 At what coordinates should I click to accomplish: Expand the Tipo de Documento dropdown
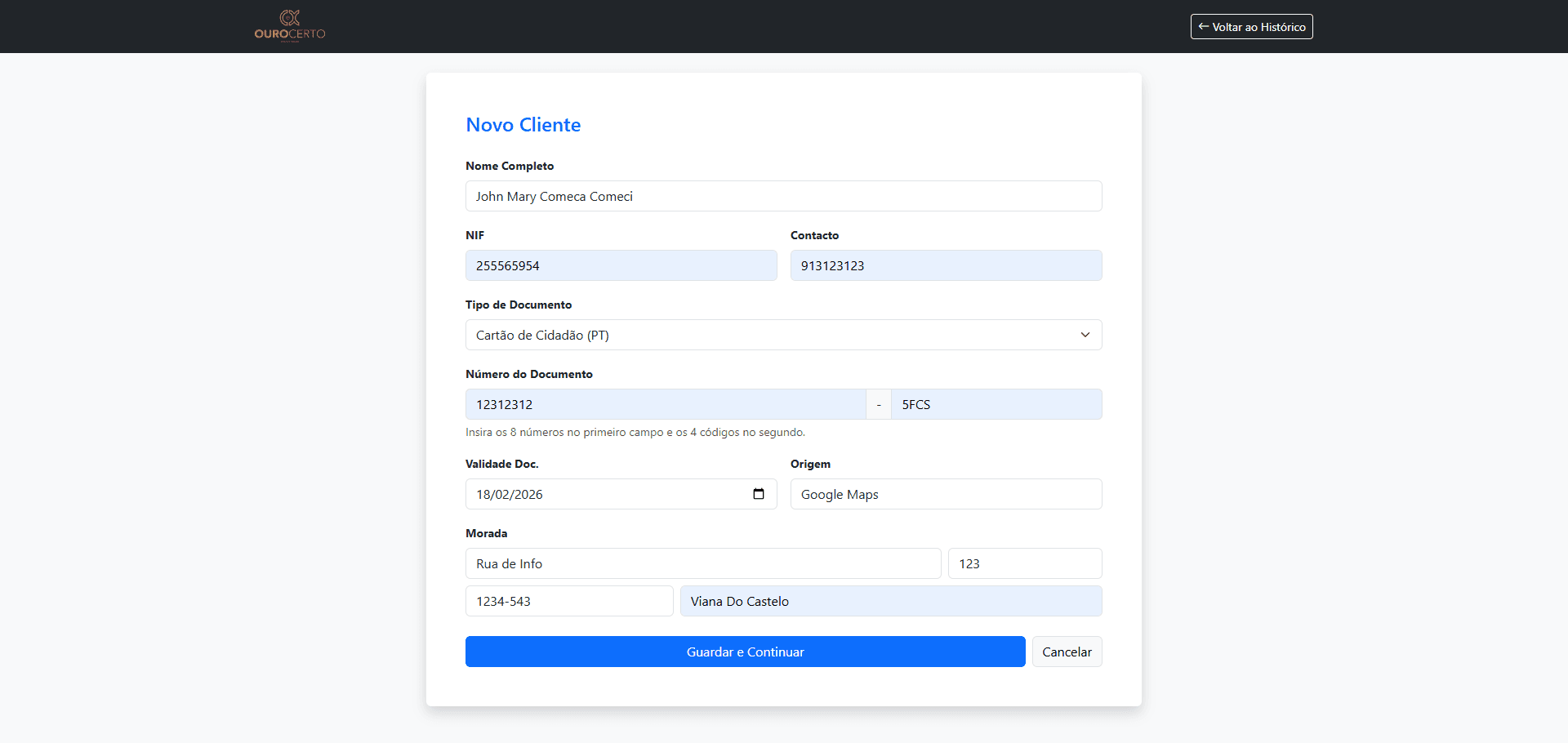[782, 335]
